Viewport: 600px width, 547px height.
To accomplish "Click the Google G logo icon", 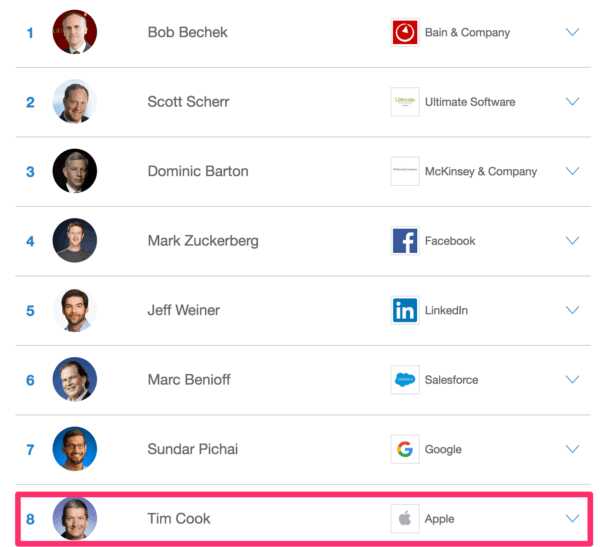I will 405,449.
